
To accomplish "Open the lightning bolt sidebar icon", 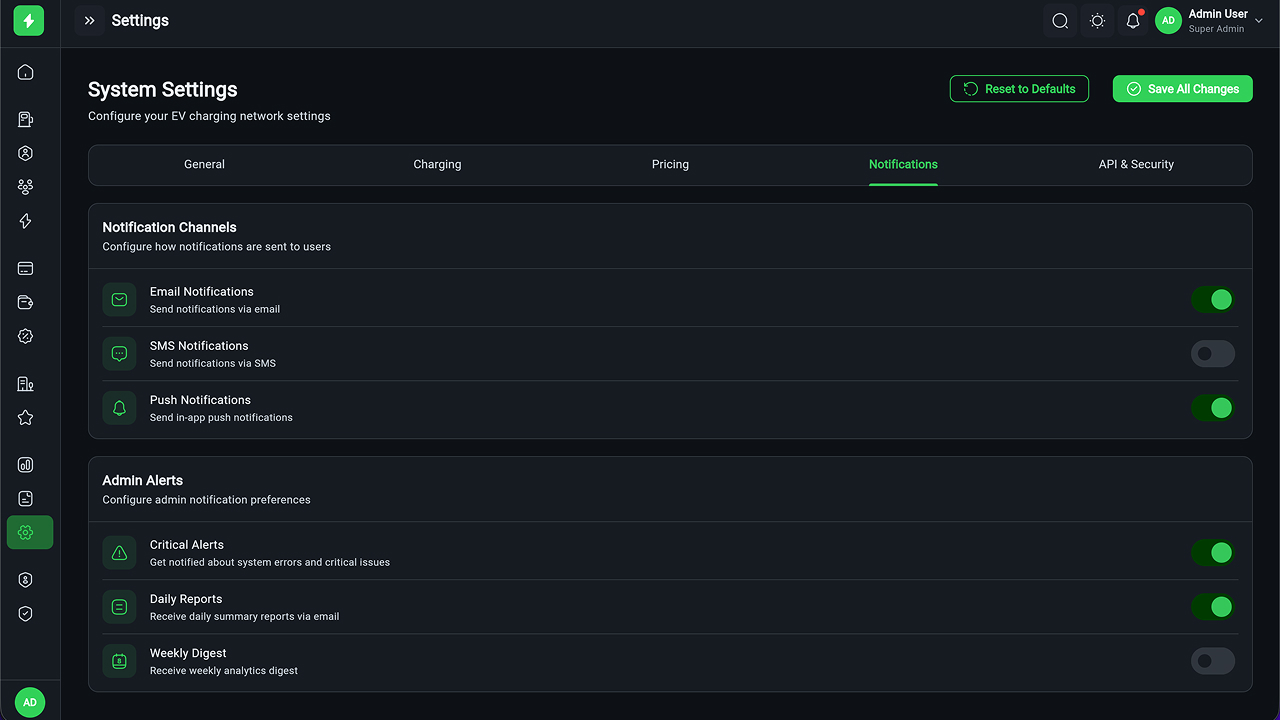I will point(26,221).
